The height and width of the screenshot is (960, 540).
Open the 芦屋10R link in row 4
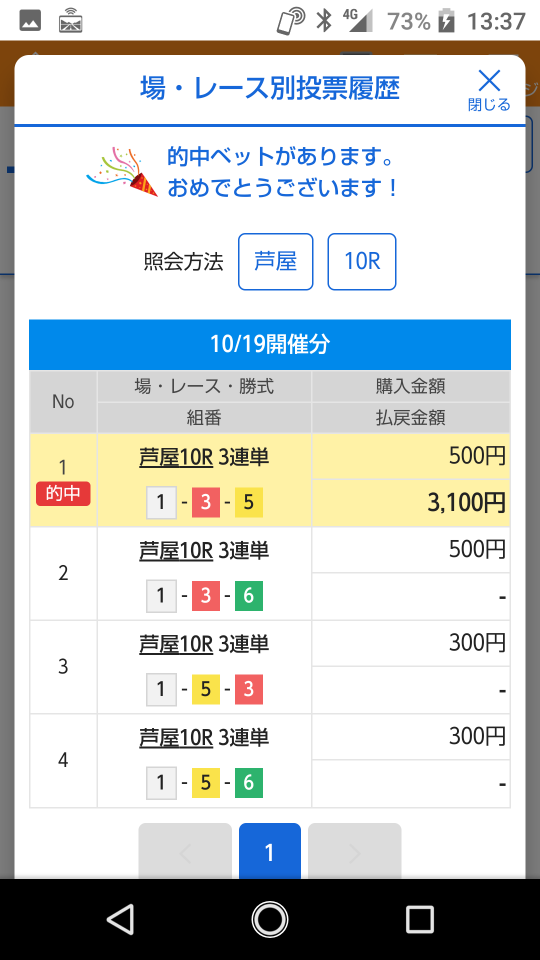point(176,736)
